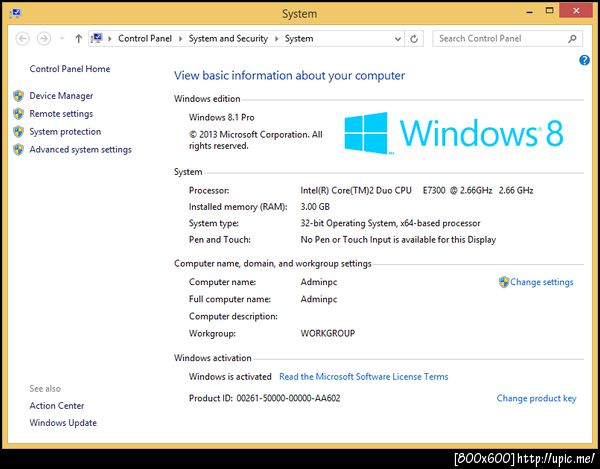Image resolution: width=600 pixels, height=469 pixels.
Task: Close the System window
Action: click(576, 11)
